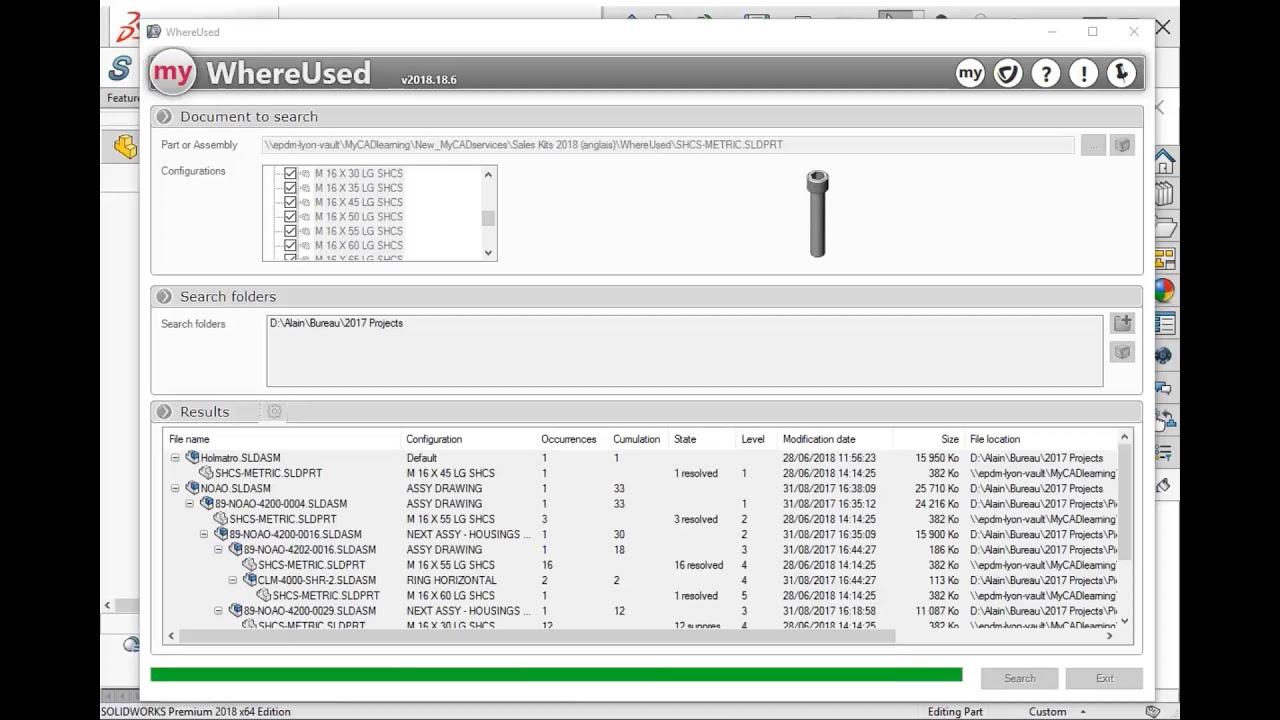The image size is (1280, 720).
Task: Sort results by Occurrences column
Action: click(x=569, y=439)
